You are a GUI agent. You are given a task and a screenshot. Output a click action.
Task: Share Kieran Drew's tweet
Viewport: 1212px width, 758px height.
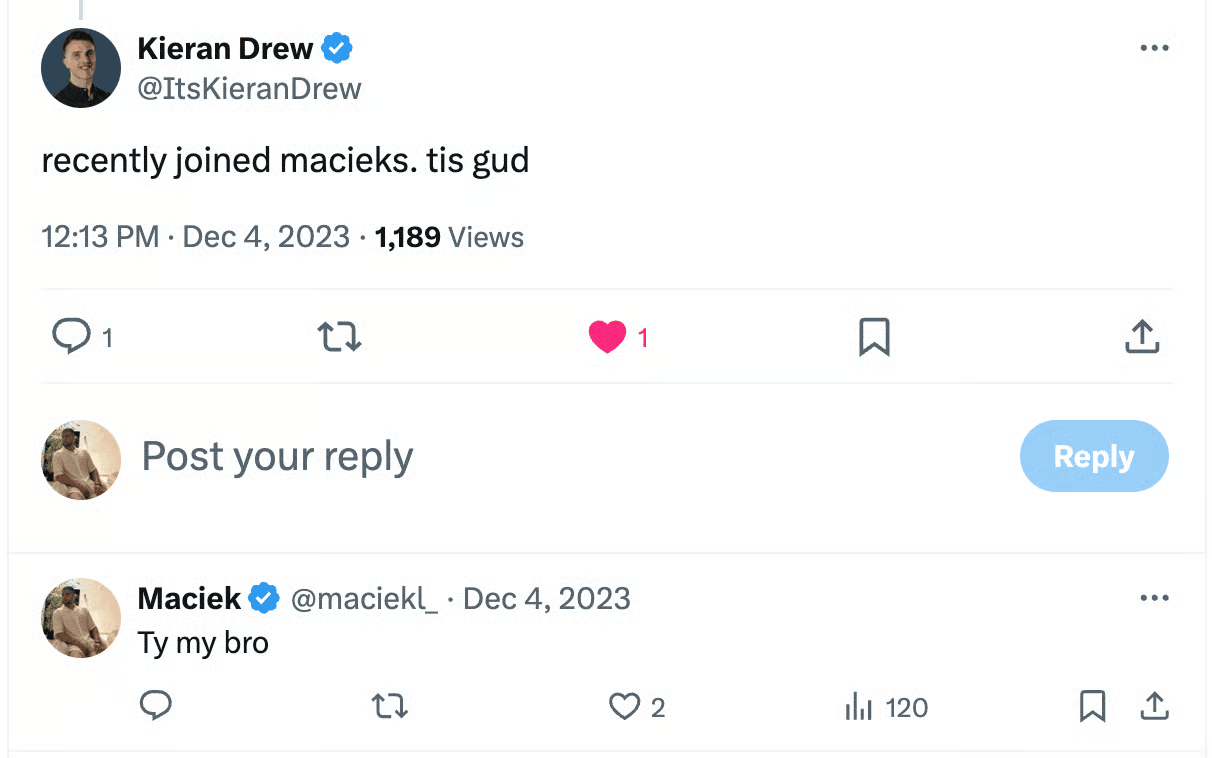tap(1142, 337)
